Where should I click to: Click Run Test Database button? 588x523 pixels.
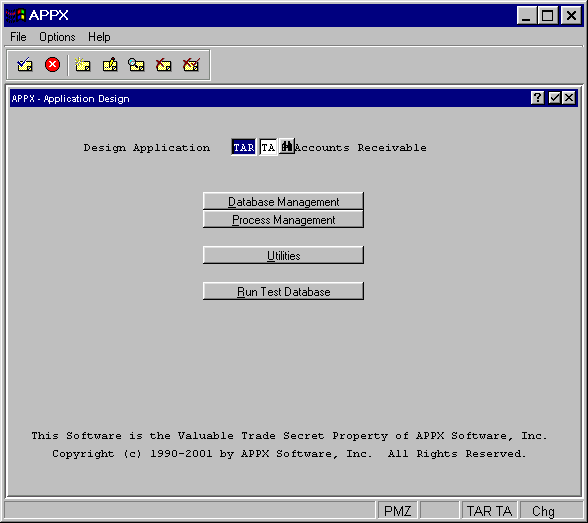pos(284,291)
